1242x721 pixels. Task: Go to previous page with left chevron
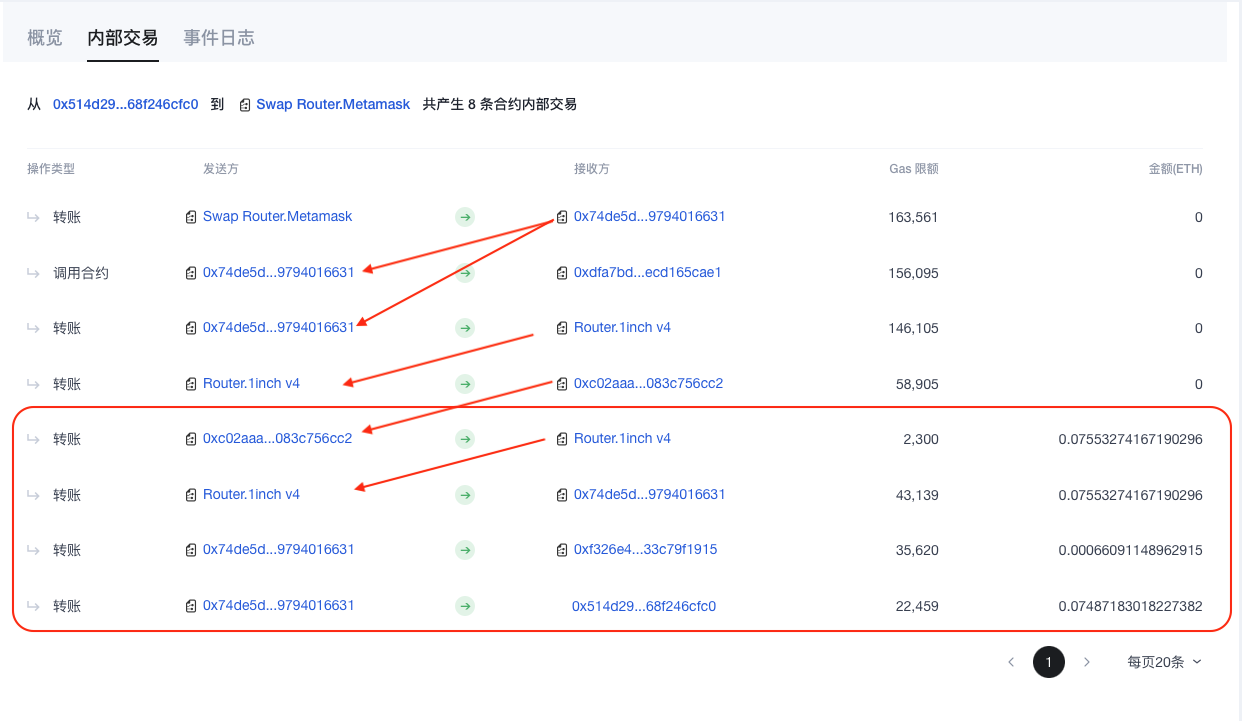coord(1011,662)
